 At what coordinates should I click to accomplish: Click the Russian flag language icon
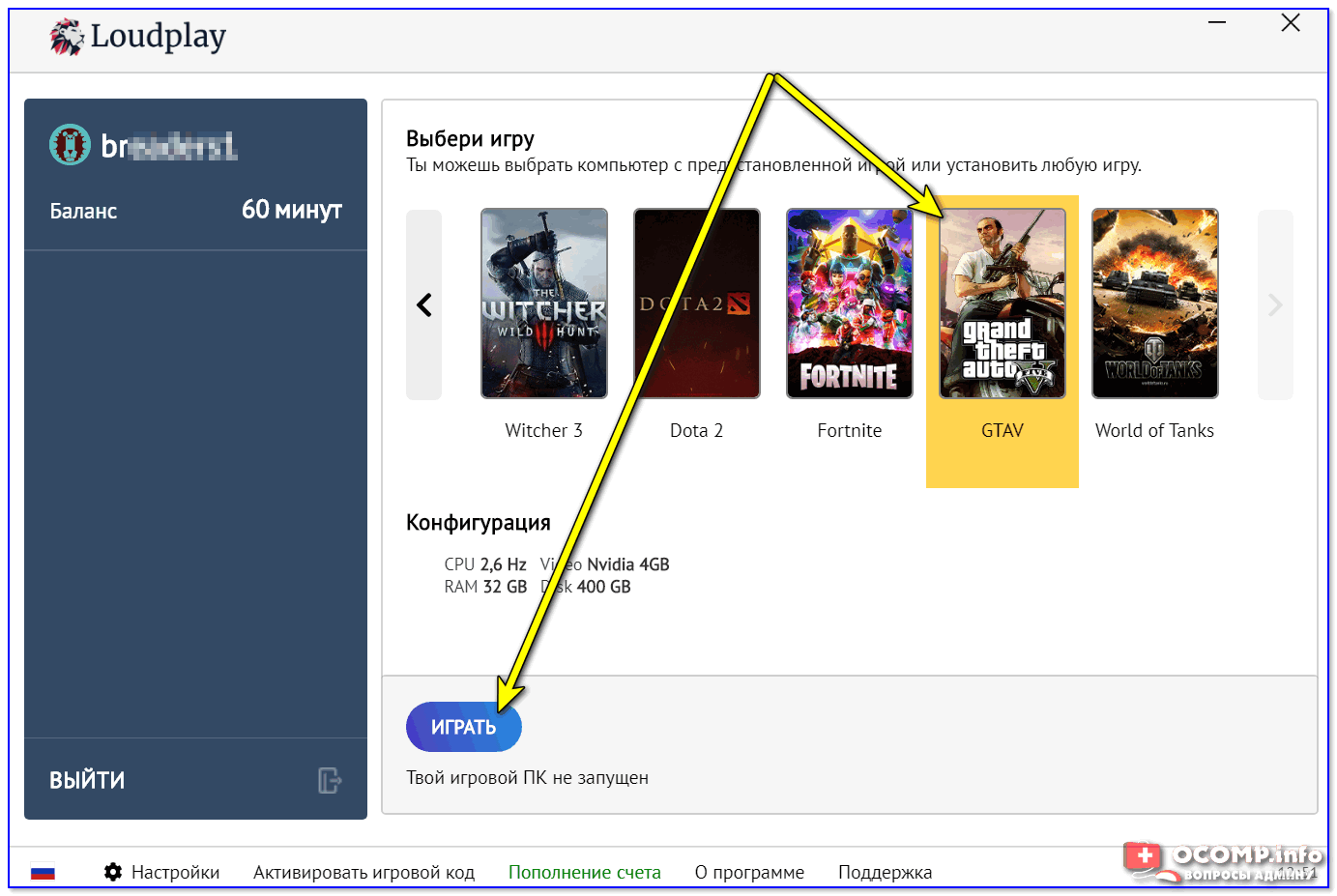(43, 872)
